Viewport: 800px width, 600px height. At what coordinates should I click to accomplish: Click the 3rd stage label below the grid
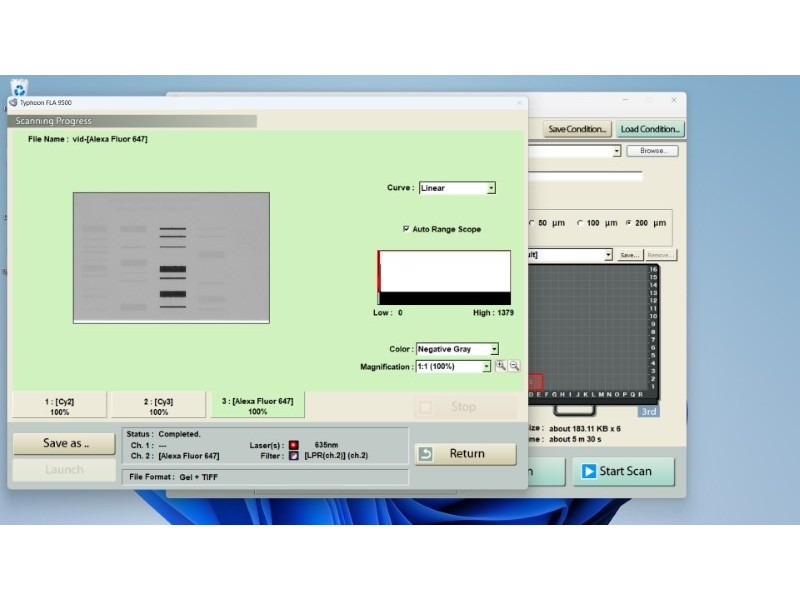point(648,411)
